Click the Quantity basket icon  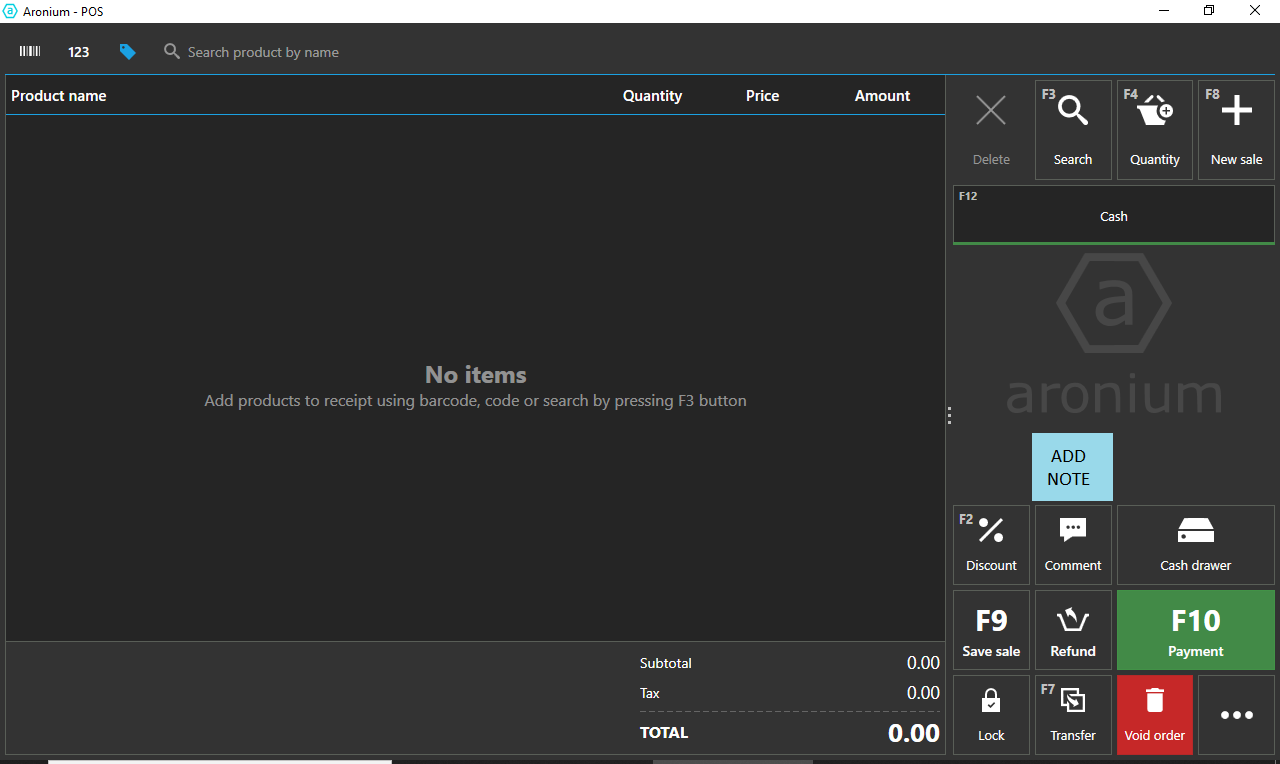1155,130
